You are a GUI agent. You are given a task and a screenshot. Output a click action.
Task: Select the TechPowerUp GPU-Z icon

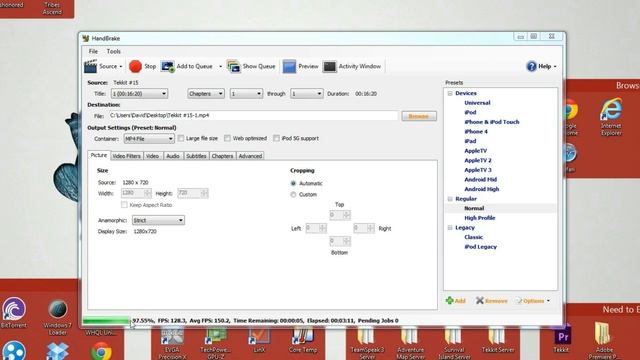[216, 336]
